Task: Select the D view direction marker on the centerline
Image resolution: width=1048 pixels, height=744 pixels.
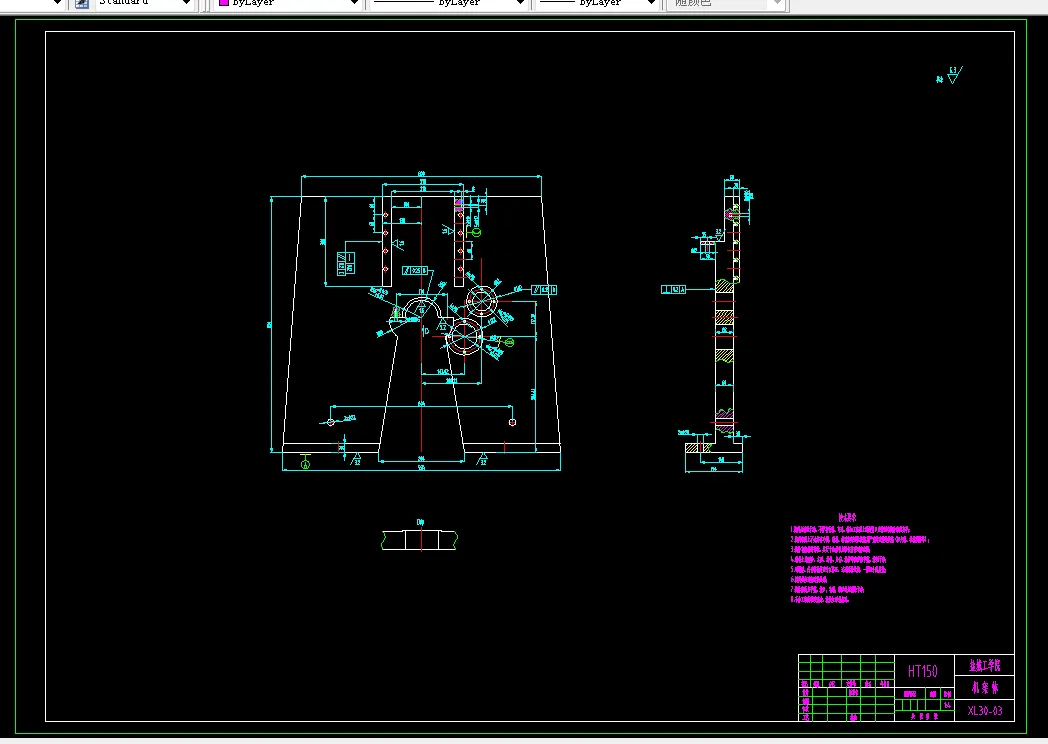Action: point(426,331)
